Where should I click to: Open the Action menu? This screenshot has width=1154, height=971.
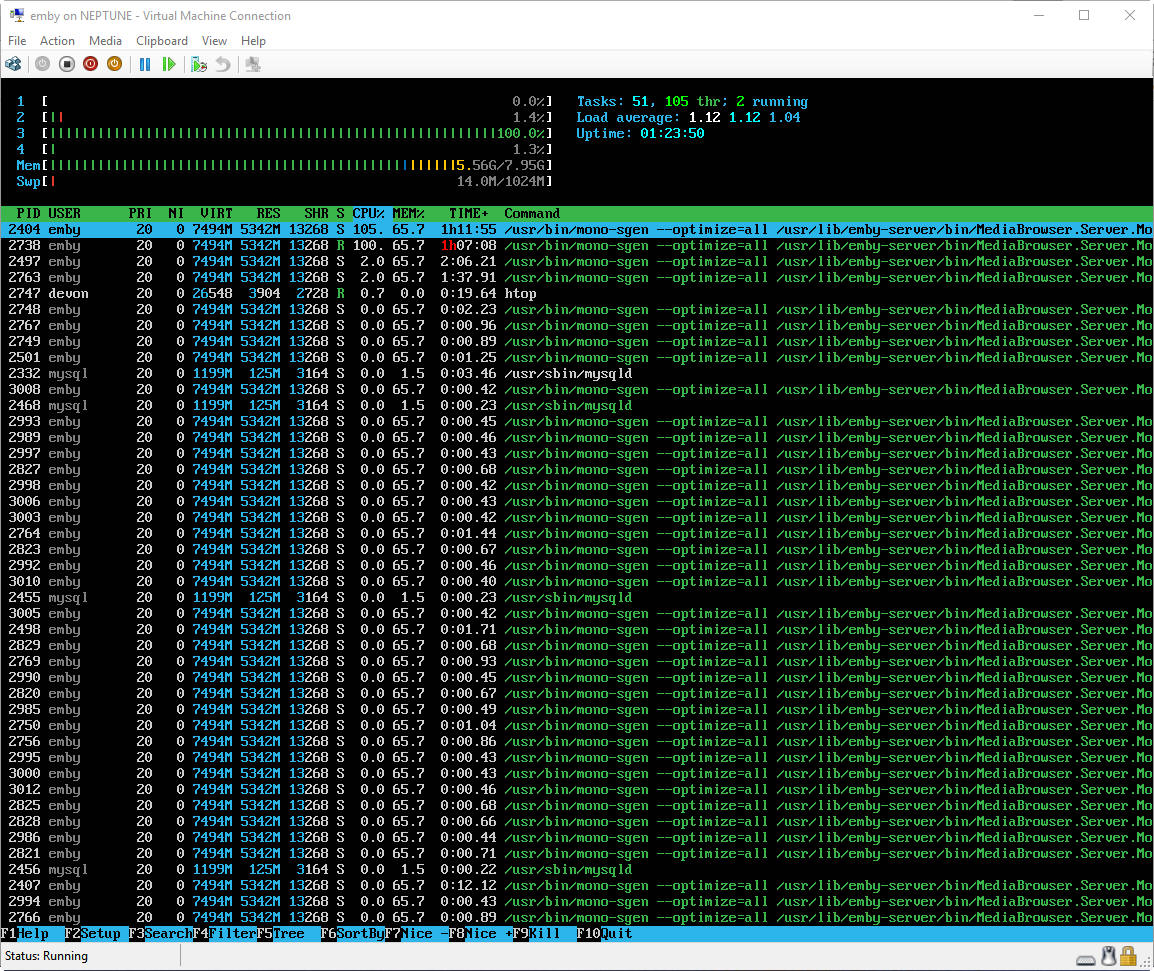click(x=57, y=41)
